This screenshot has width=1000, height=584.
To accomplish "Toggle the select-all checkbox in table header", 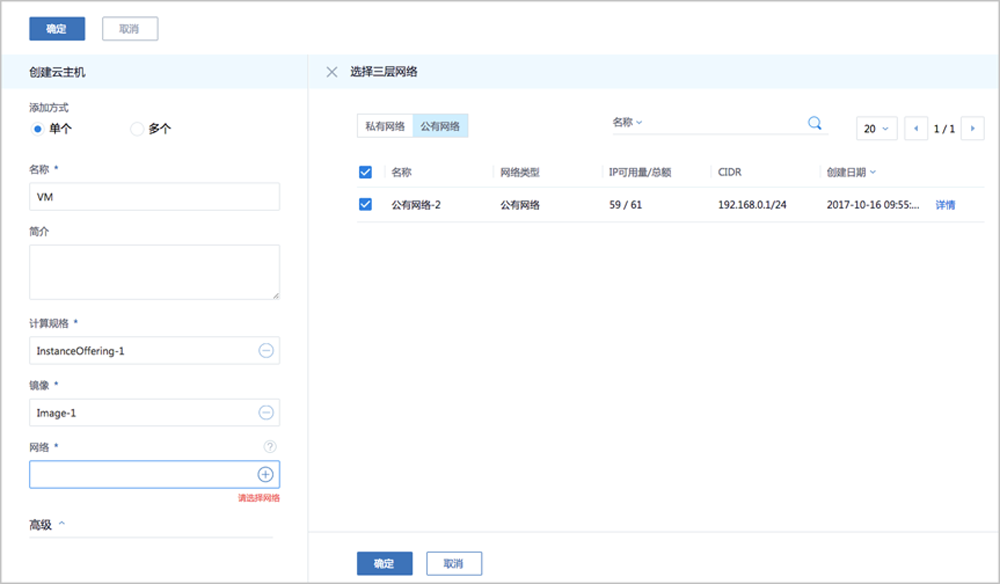I will [x=365, y=172].
